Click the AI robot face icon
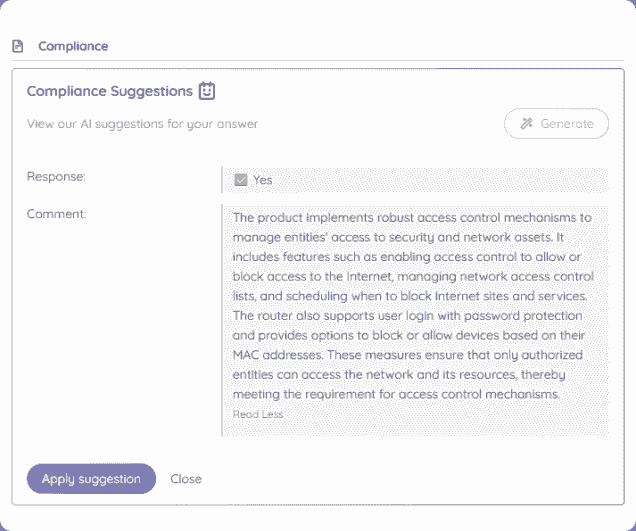 (206, 91)
